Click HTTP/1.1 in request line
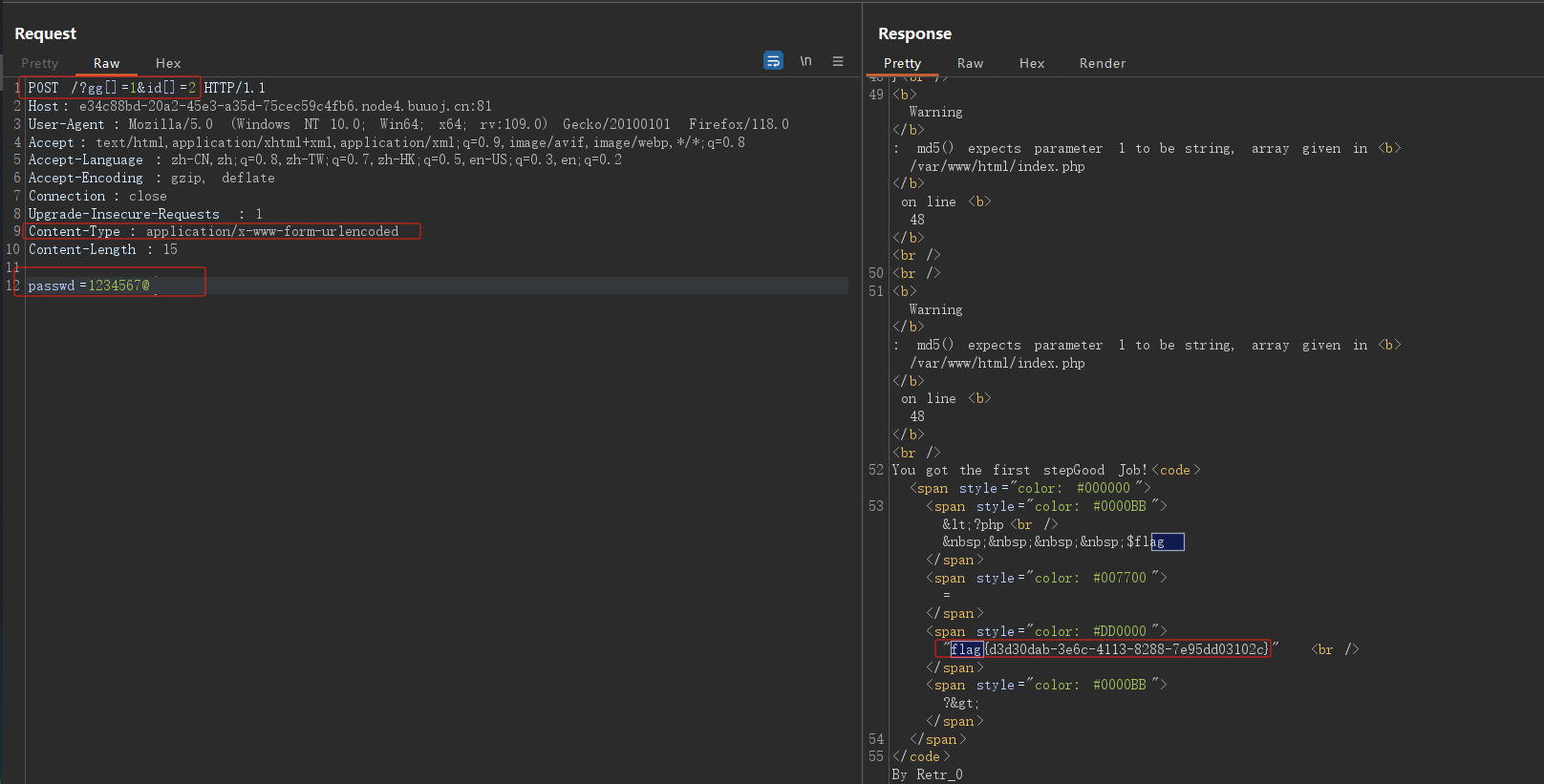This screenshot has width=1544, height=784. pyautogui.click(x=235, y=88)
